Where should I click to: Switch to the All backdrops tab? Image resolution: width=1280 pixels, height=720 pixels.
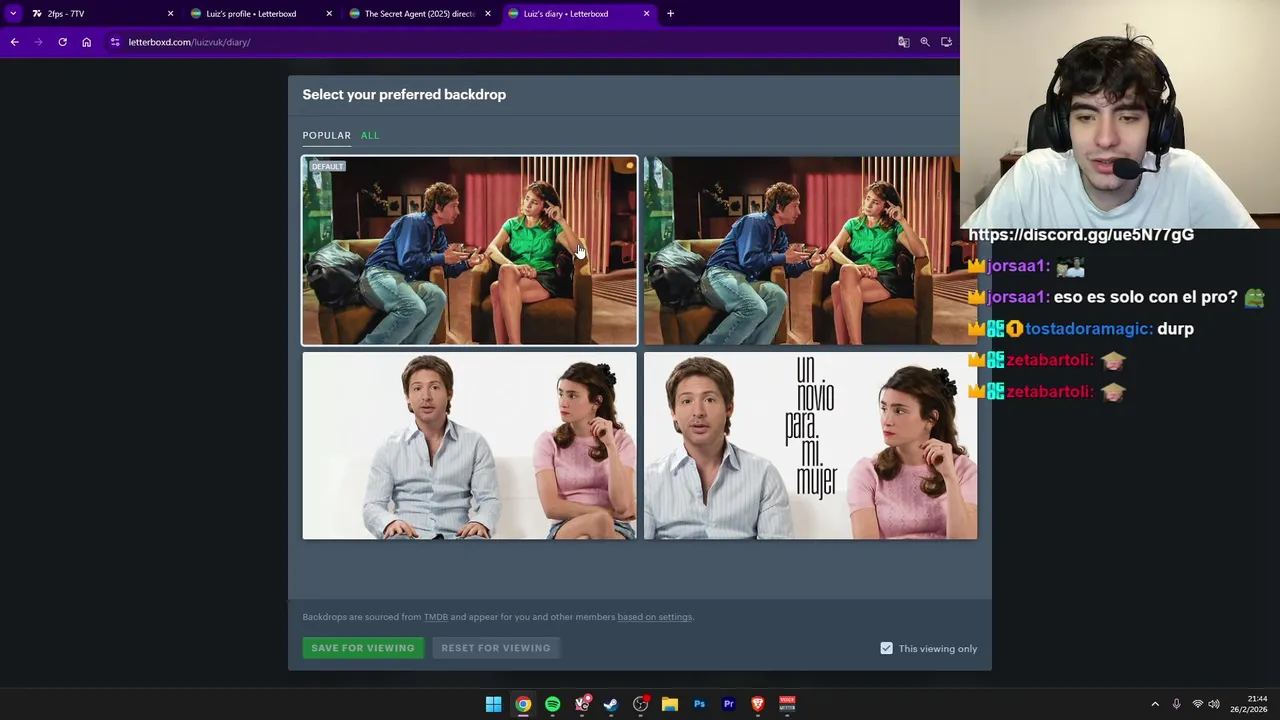tap(370, 135)
